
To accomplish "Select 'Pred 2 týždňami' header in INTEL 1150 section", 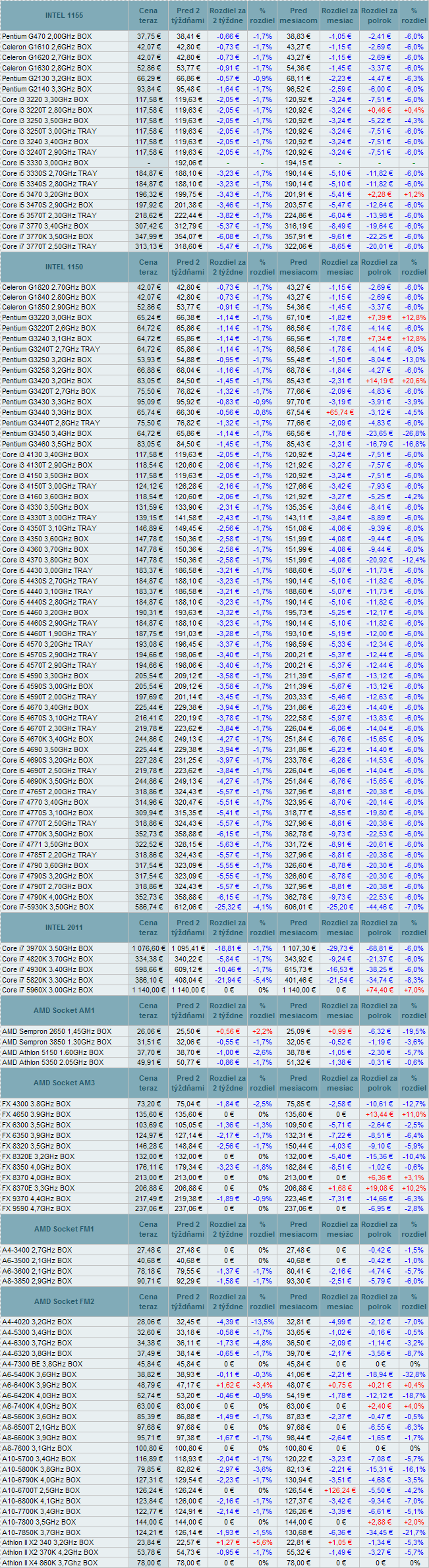I will 188,267.
